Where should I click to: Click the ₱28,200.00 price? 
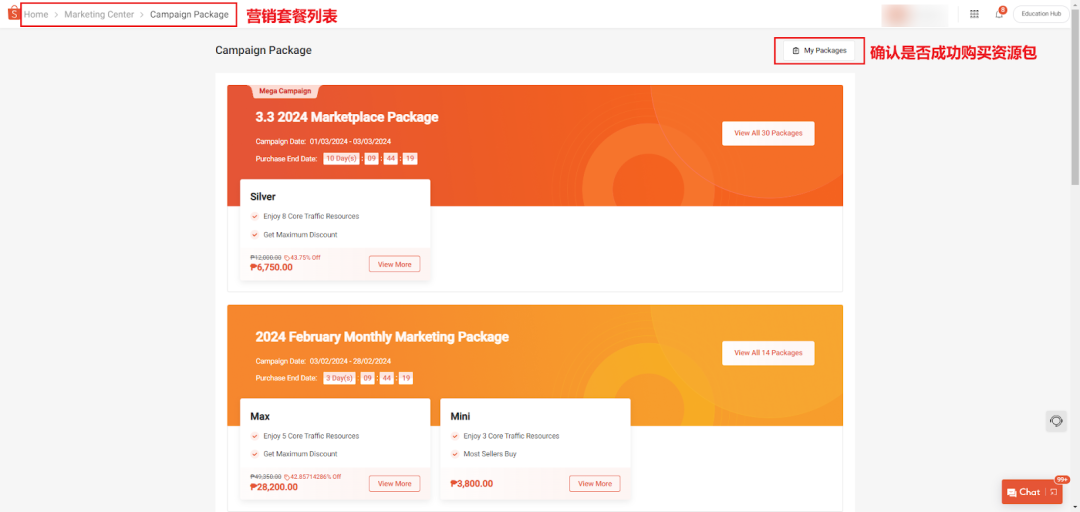274,487
